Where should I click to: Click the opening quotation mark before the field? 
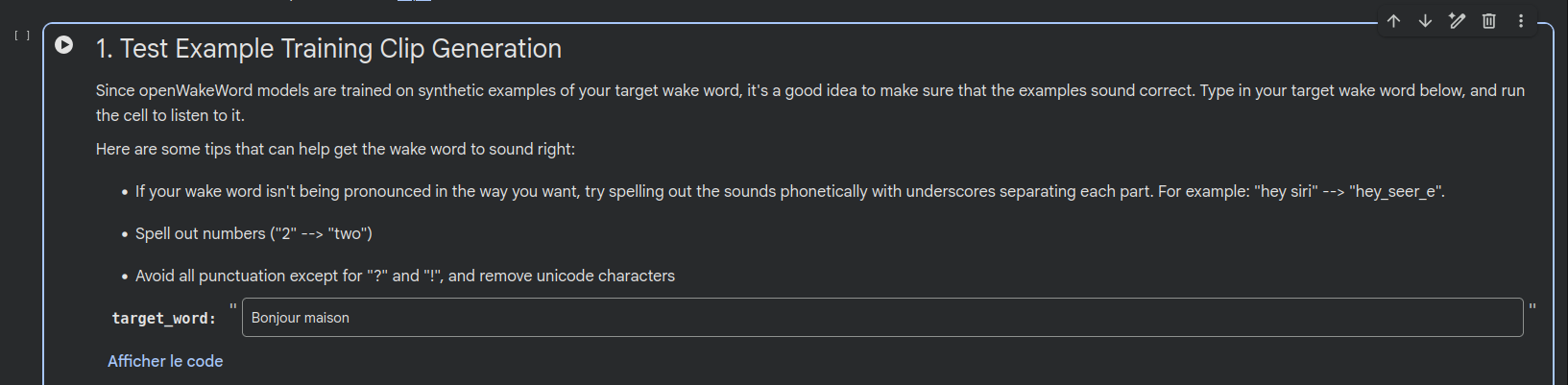tap(232, 308)
